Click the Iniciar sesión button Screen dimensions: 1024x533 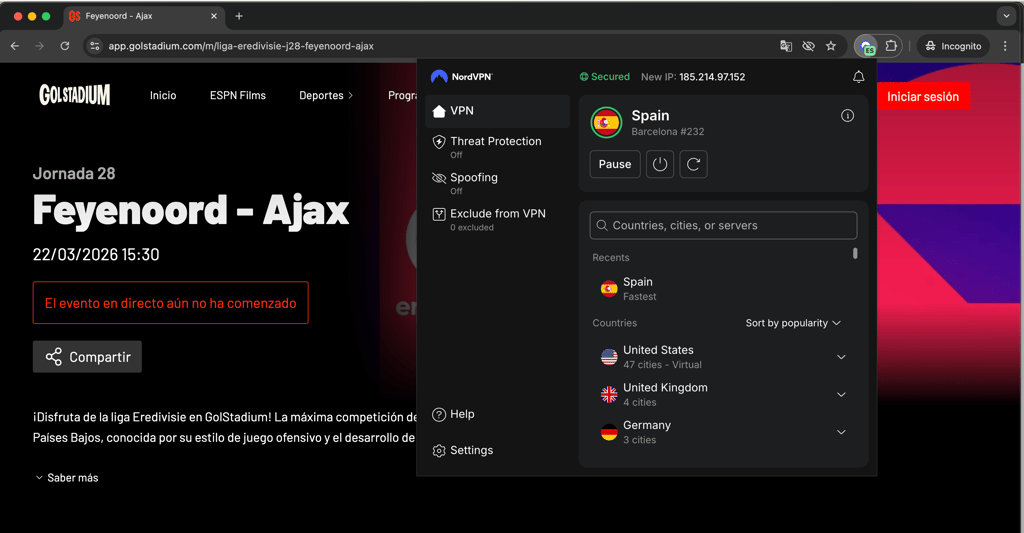click(923, 97)
